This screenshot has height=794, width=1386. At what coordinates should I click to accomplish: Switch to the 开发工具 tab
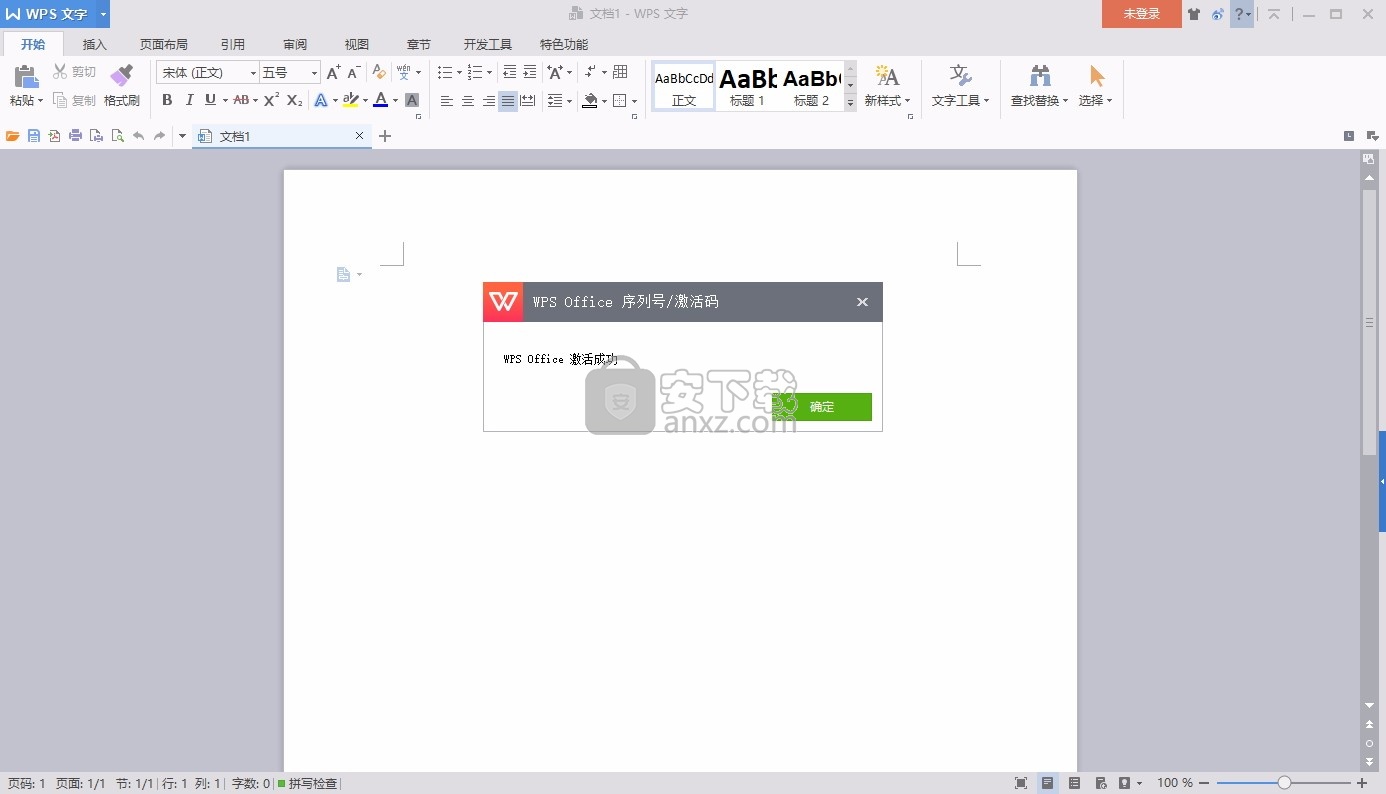pos(488,44)
